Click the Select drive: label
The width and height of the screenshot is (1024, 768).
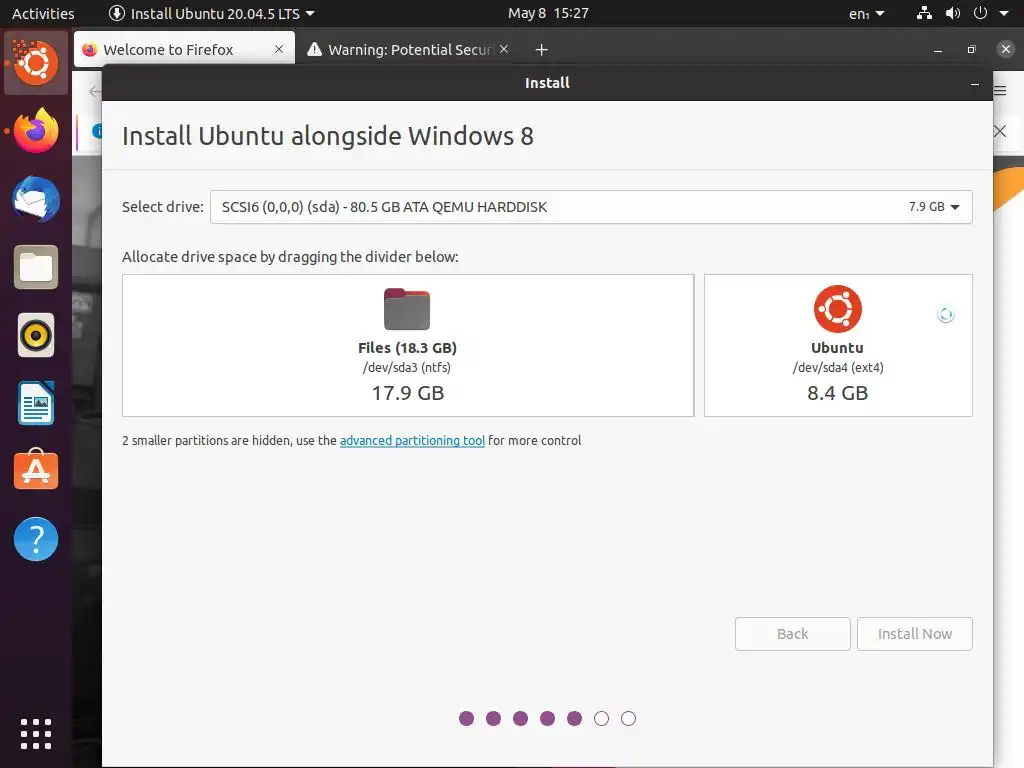163,207
